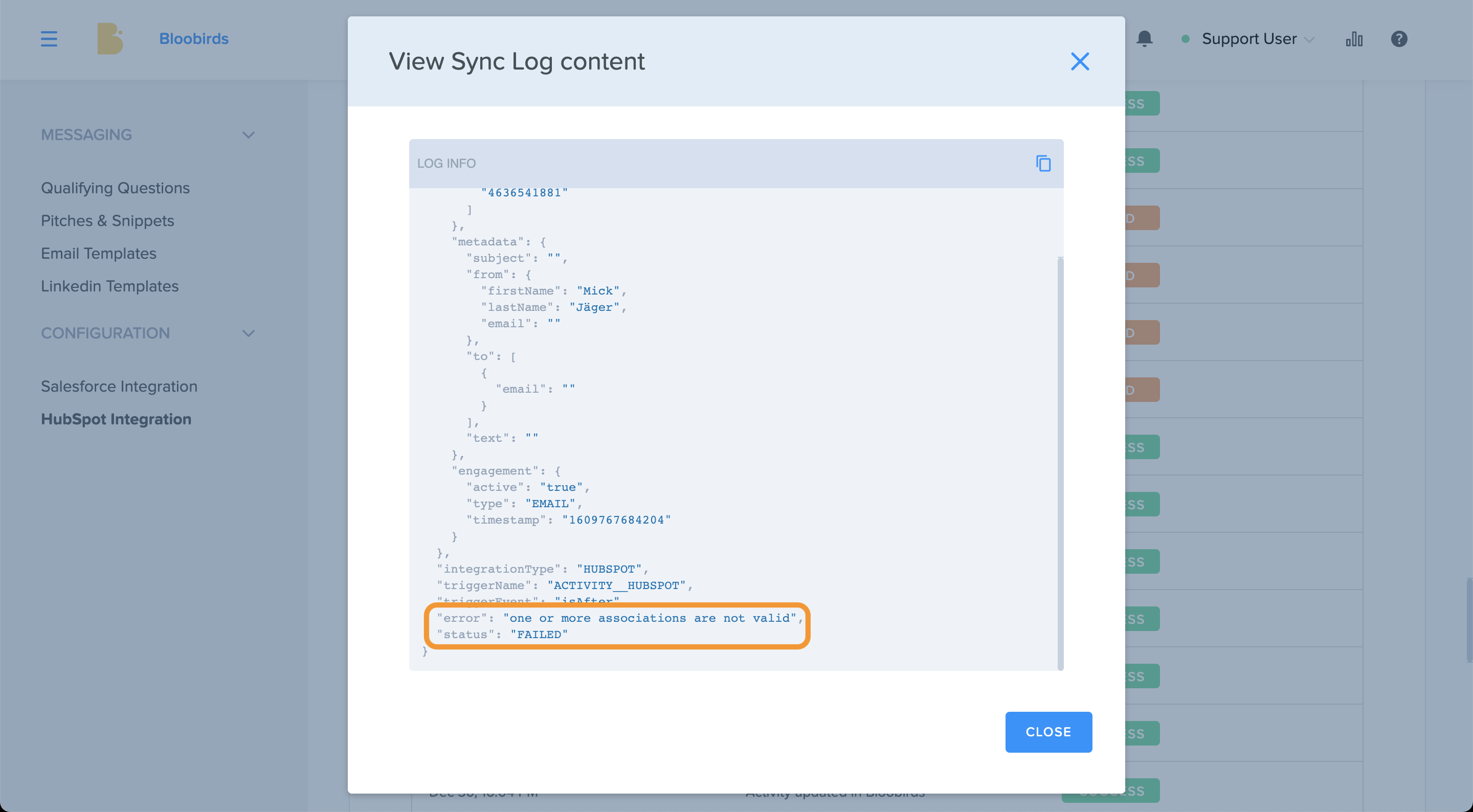
Task: Open HubSpot Integration
Action: [x=116, y=419]
